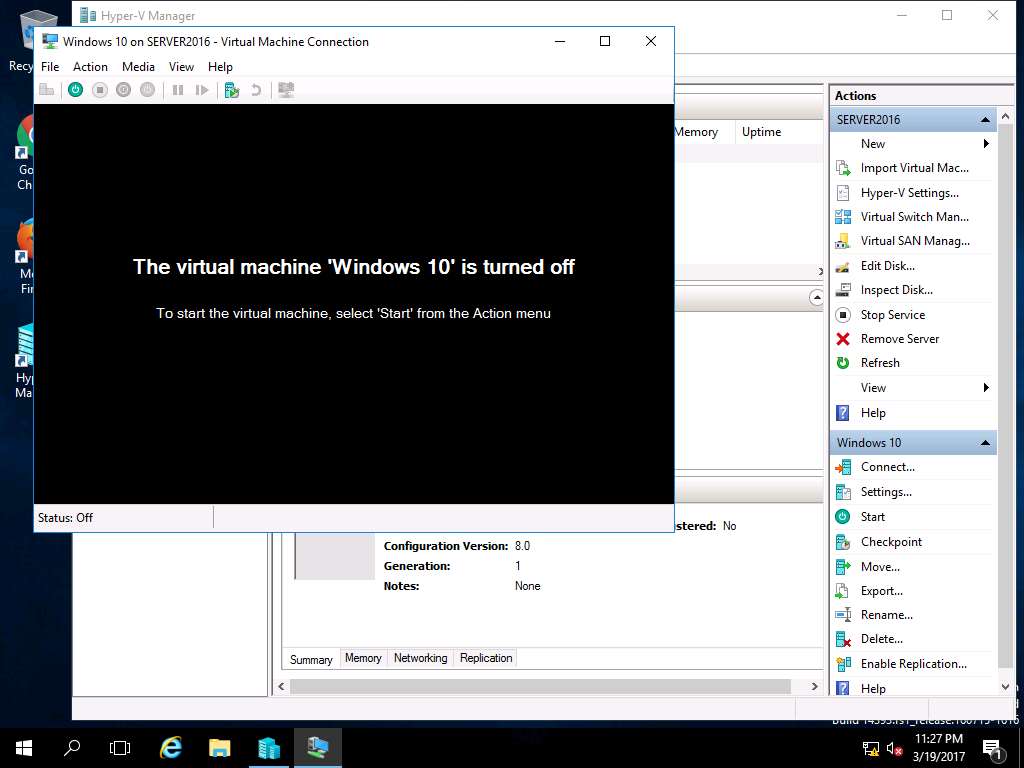The height and width of the screenshot is (768, 1024).
Task: Click Enable Replication action
Action: tap(913, 664)
